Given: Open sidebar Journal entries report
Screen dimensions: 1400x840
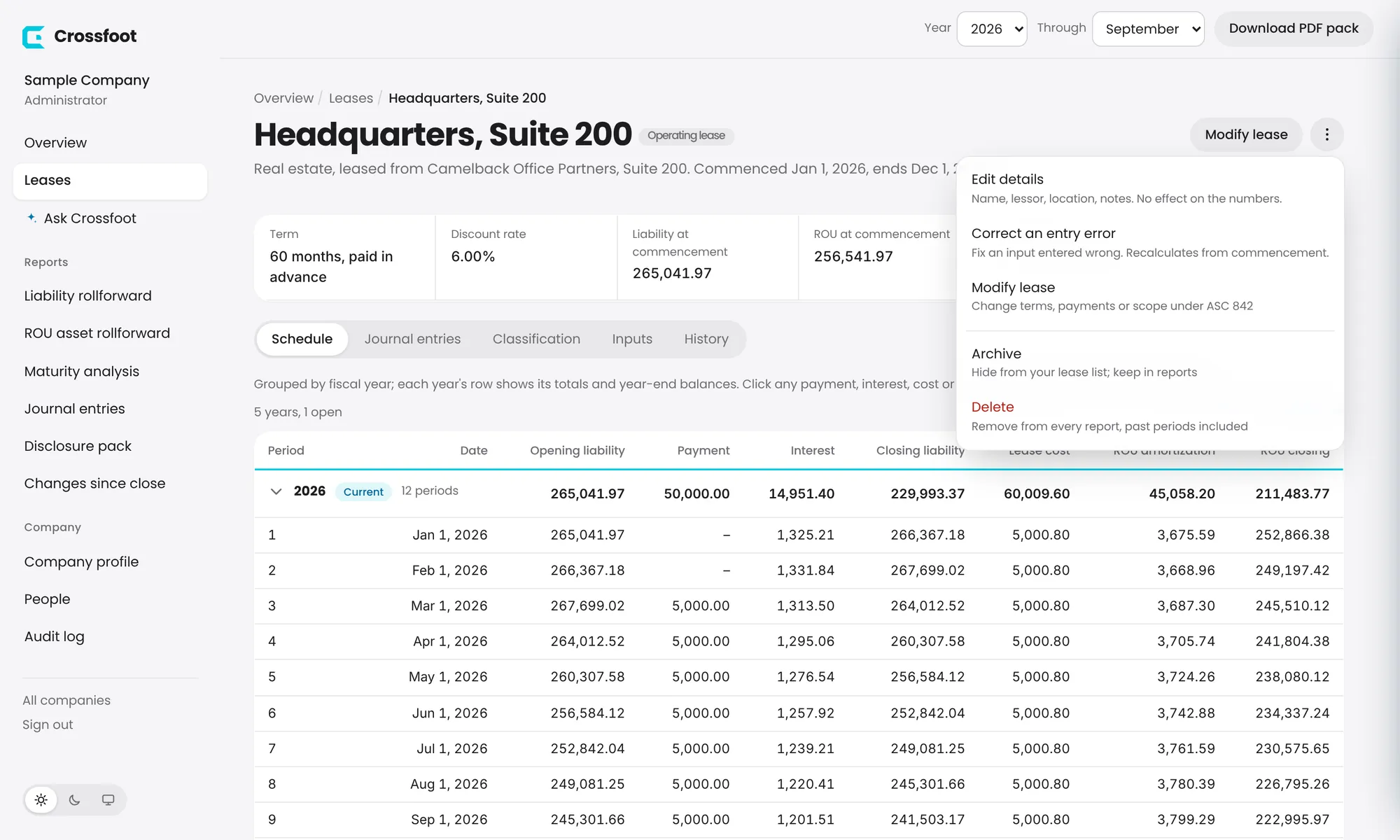Looking at the screenshot, I should (x=110, y=408).
